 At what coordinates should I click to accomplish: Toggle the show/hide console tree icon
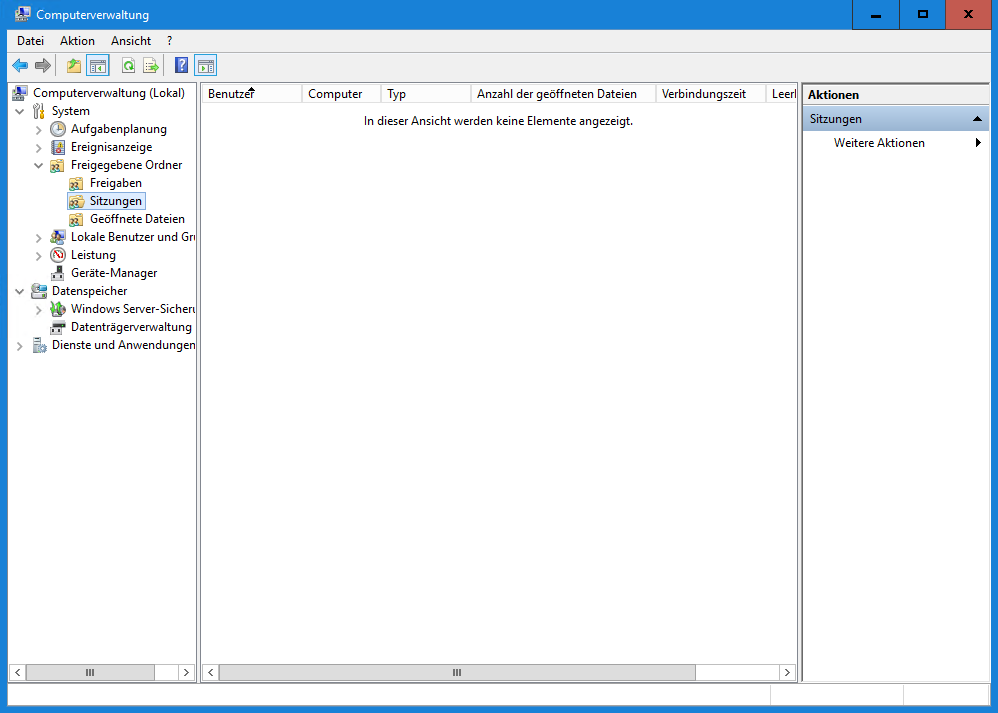pos(97,66)
